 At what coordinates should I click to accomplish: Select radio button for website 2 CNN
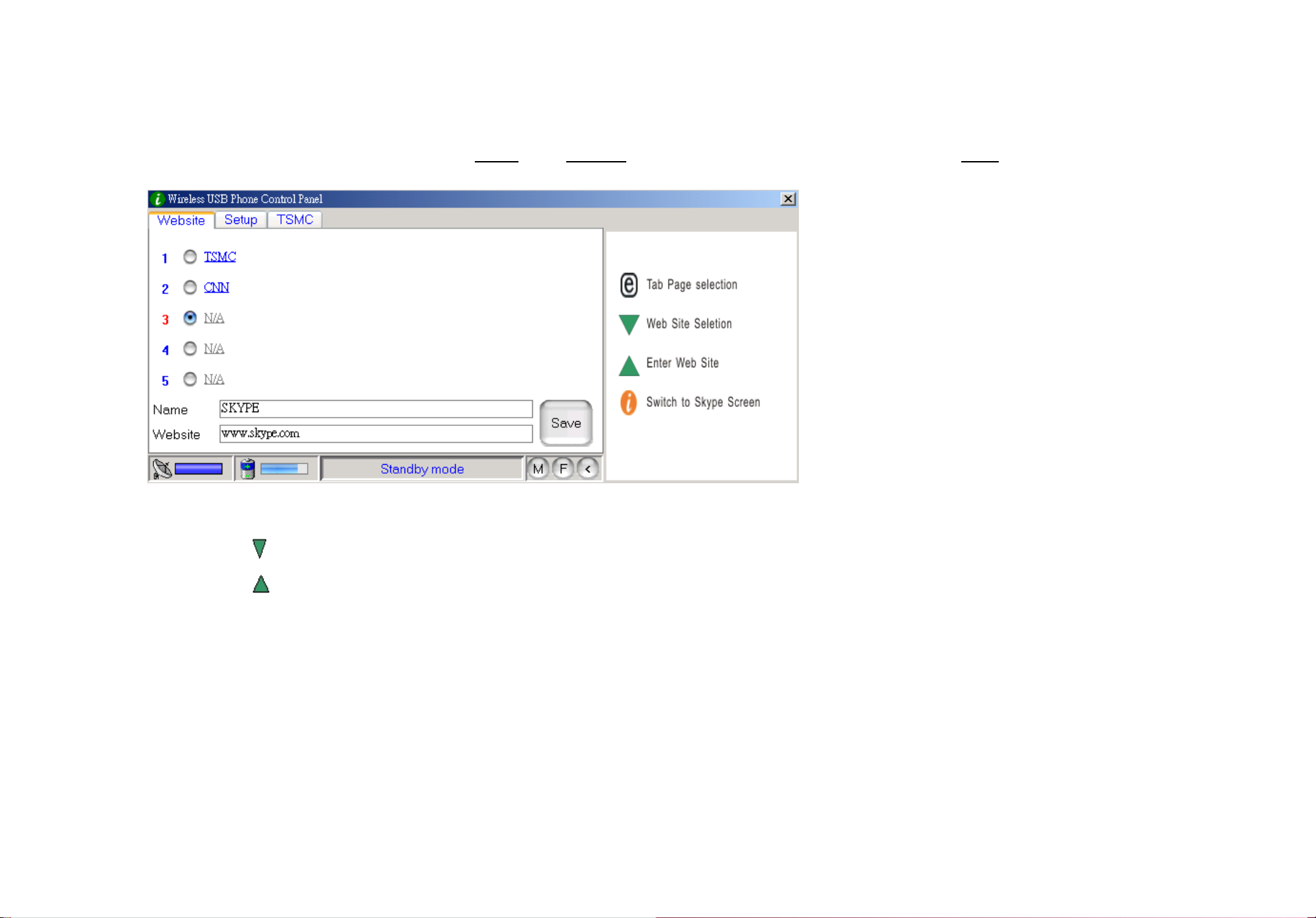tap(190, 287)
